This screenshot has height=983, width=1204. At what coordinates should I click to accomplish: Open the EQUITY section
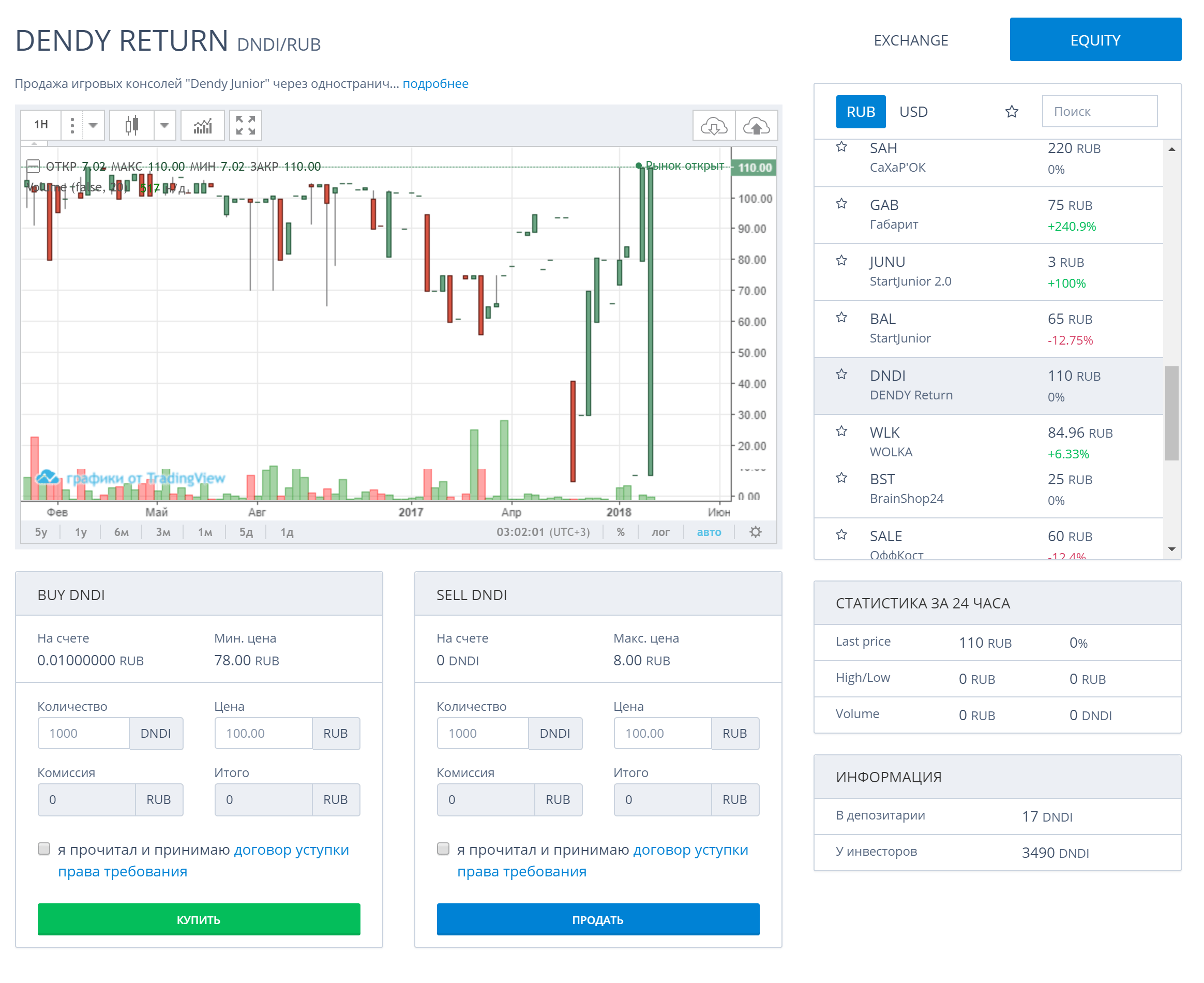[x=1096, y=40]
